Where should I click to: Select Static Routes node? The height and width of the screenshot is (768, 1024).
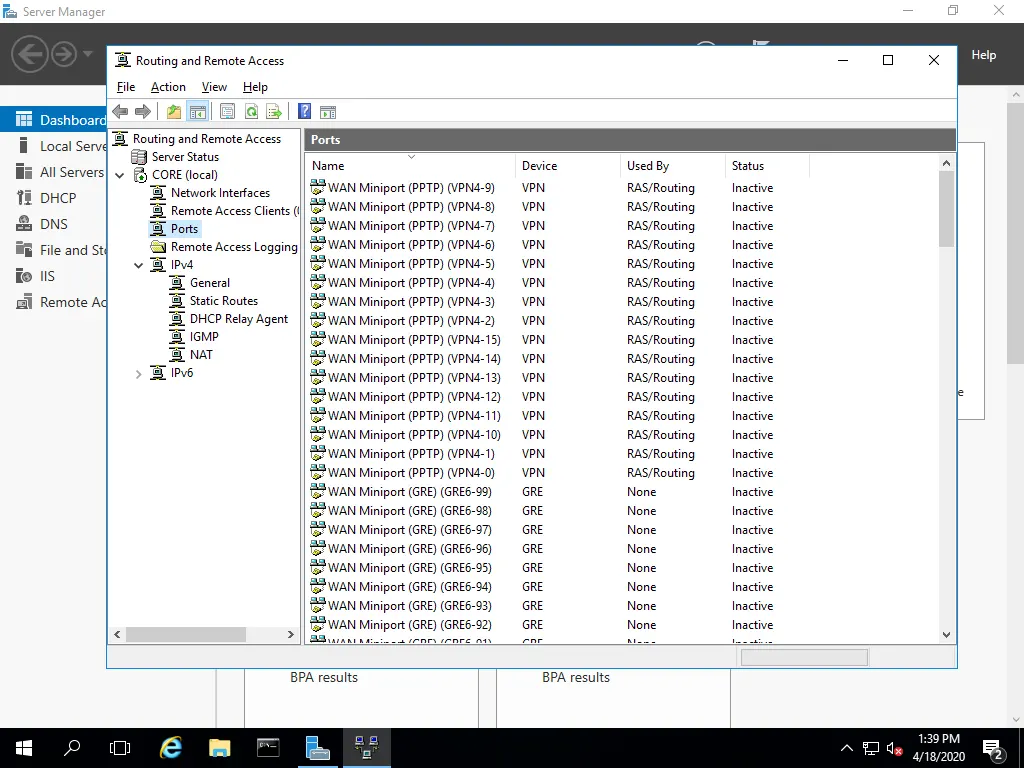tap(223, 301)
